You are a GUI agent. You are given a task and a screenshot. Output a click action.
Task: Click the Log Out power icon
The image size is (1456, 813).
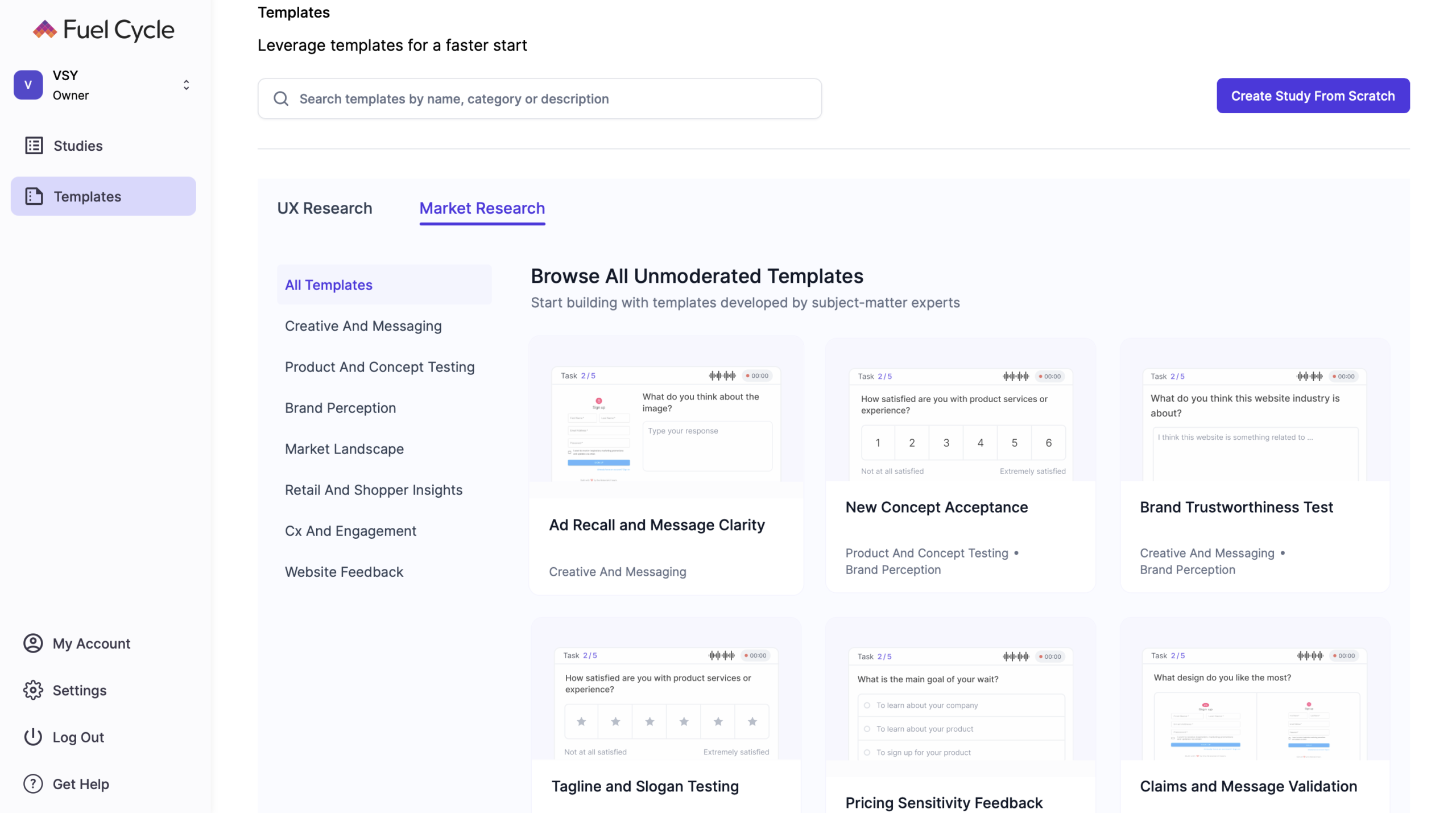(x=33, y=737)
